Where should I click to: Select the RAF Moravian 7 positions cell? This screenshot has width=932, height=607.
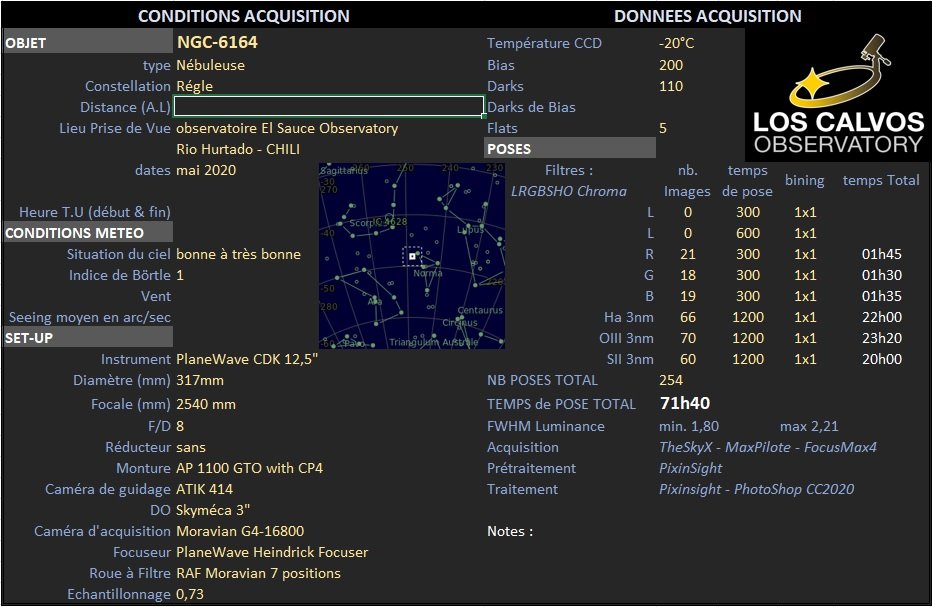click(259, 573)
